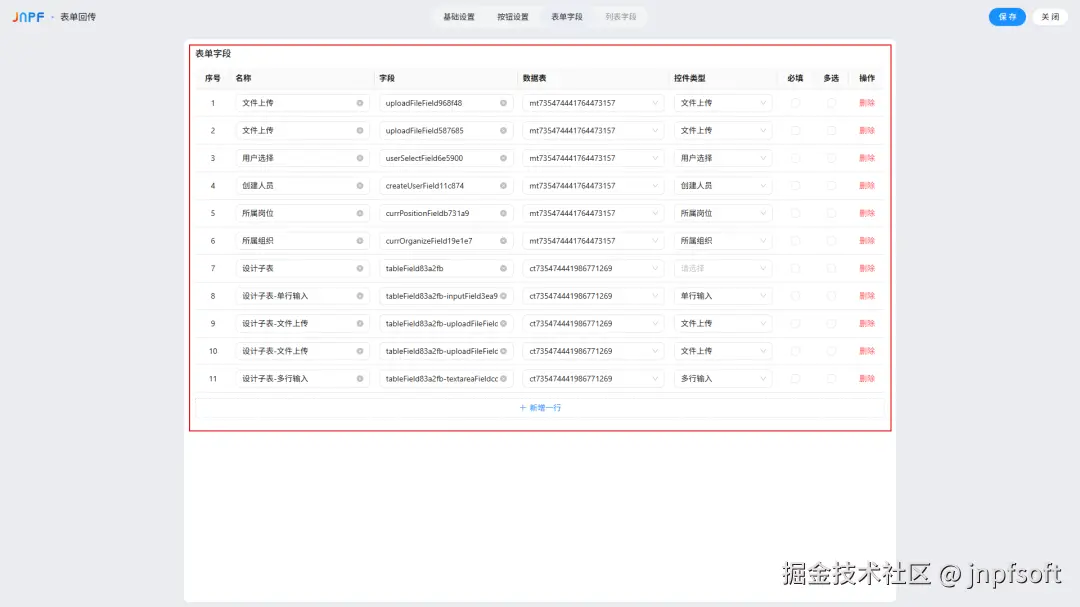
Task: Open 数据表 dropdown in row 1
Action: click(593, 103)
